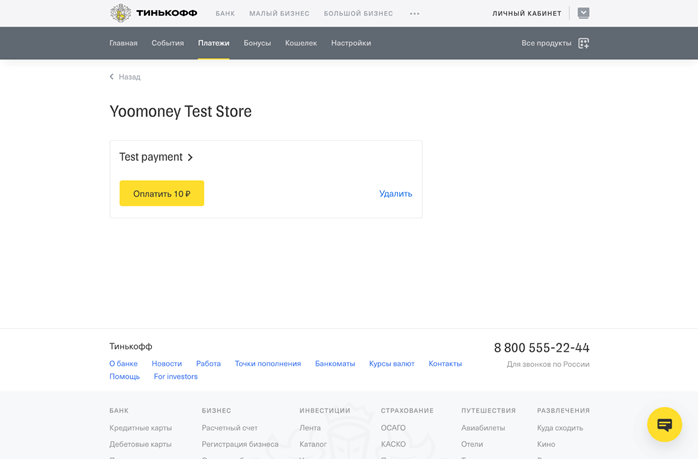Viewport: 698px width, 459px height.
Task: Open the three-dots more menu
Action: [x=415, y=14]
